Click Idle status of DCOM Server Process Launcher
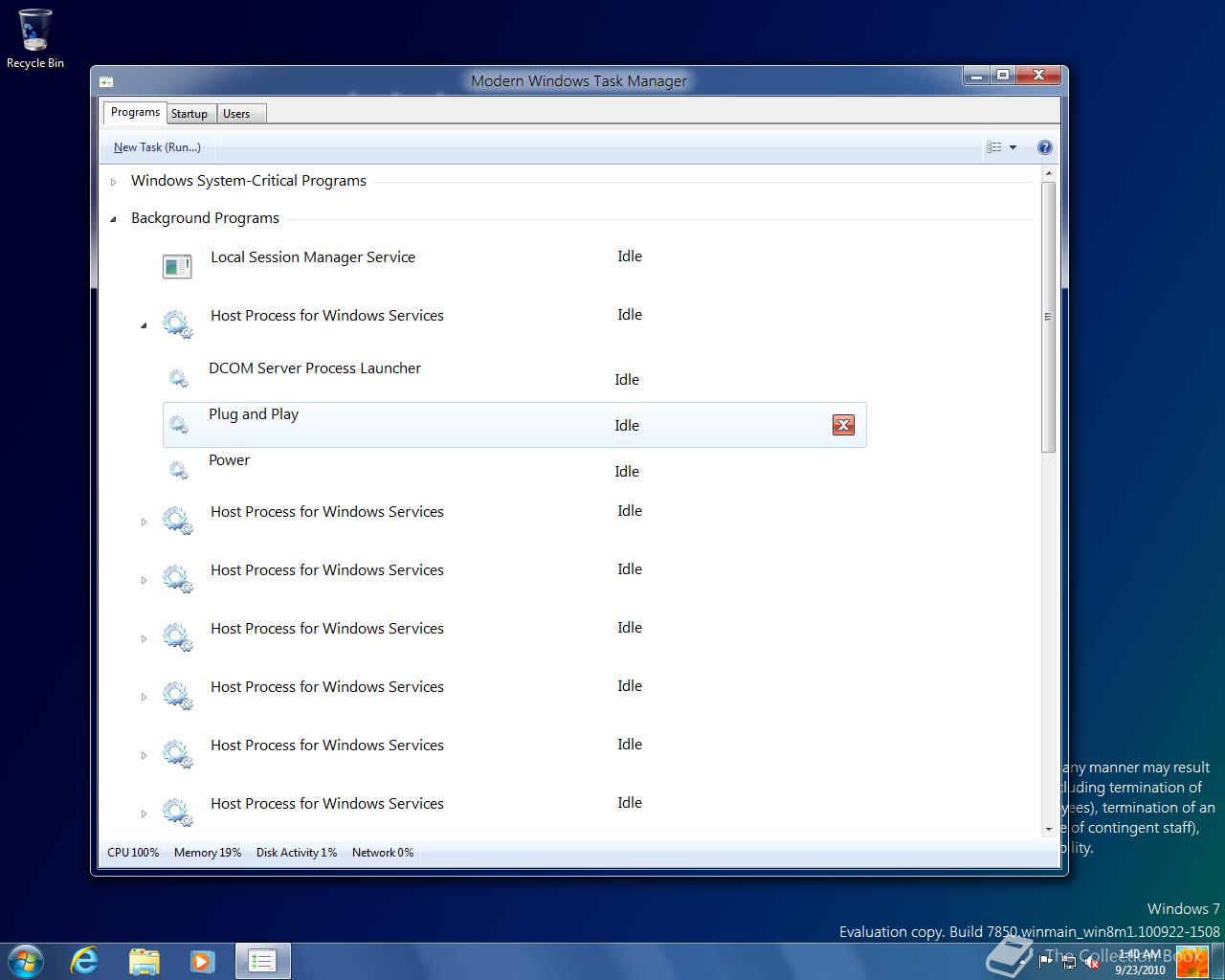Image resolution: width=1225 pixels, height=980 pixels. tap(627, 380)
